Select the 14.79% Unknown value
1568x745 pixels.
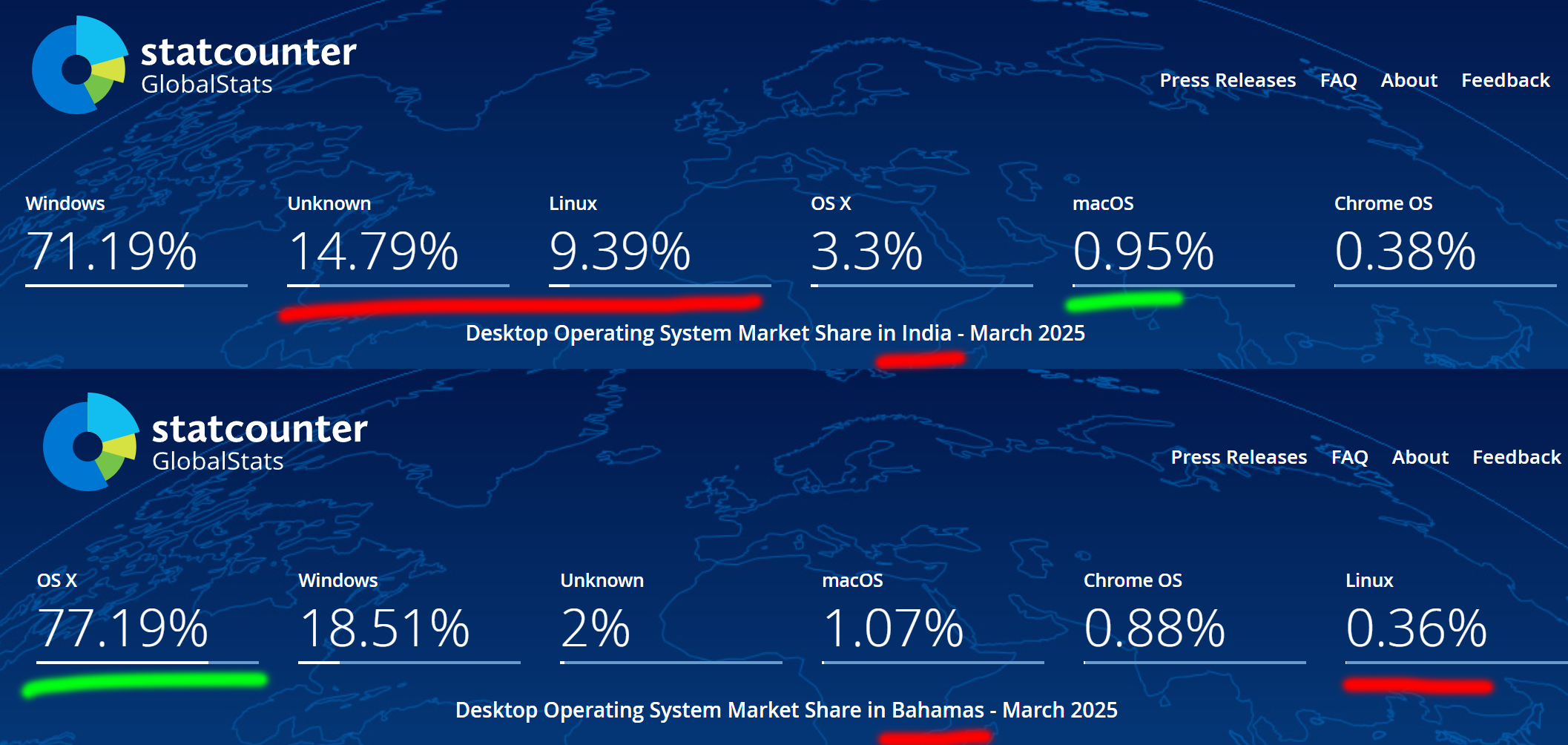(x=373, y=251)
